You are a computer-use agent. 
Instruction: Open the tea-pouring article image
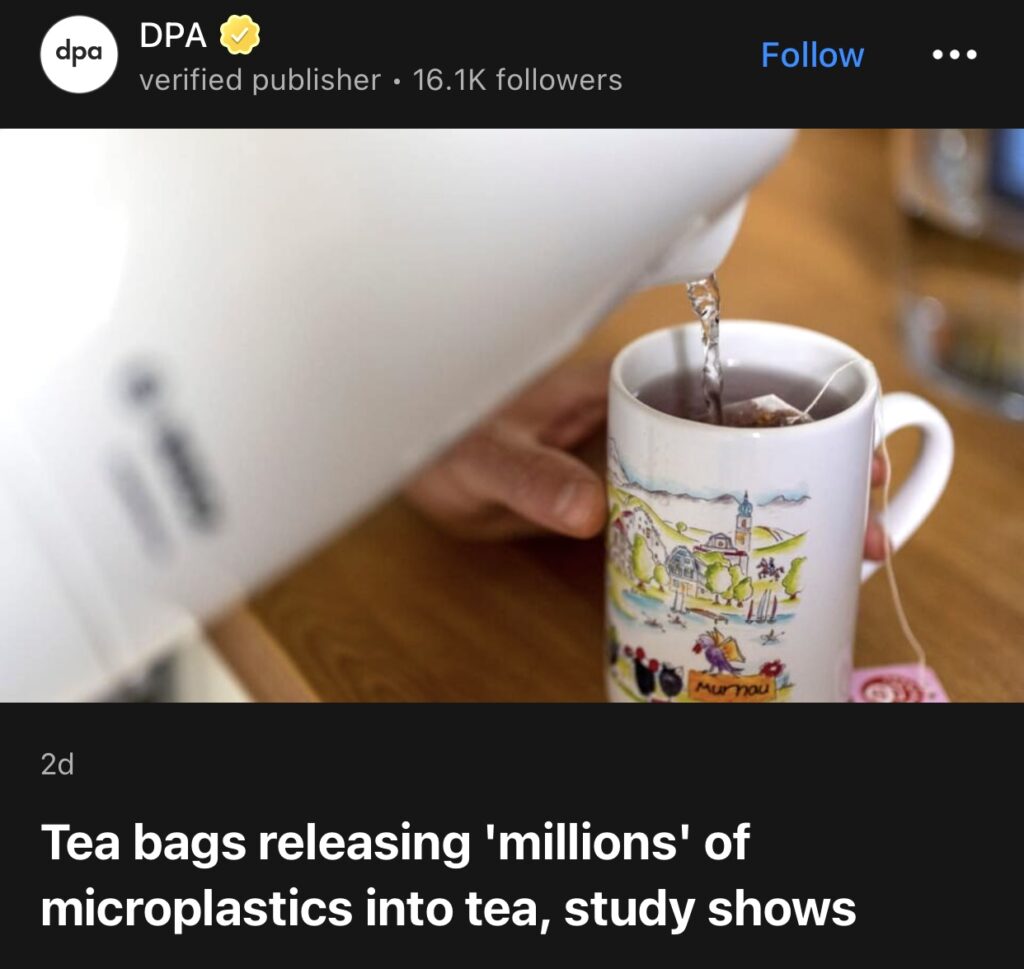pyautogui.click(x=512, y=415)
